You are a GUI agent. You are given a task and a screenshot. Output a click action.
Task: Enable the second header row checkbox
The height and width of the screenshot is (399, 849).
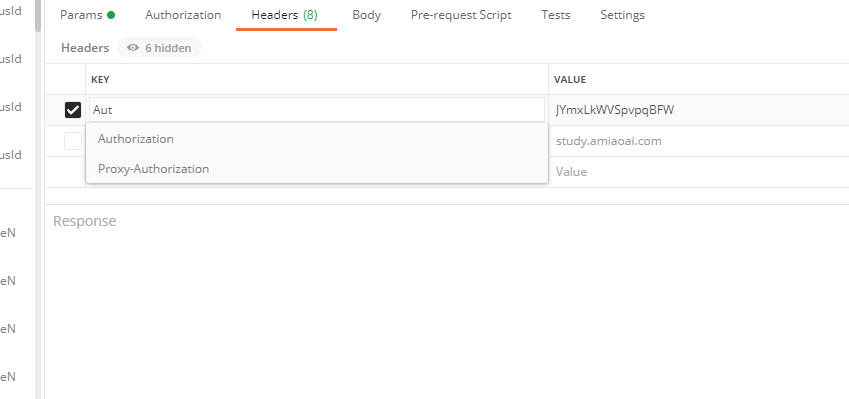73,141
